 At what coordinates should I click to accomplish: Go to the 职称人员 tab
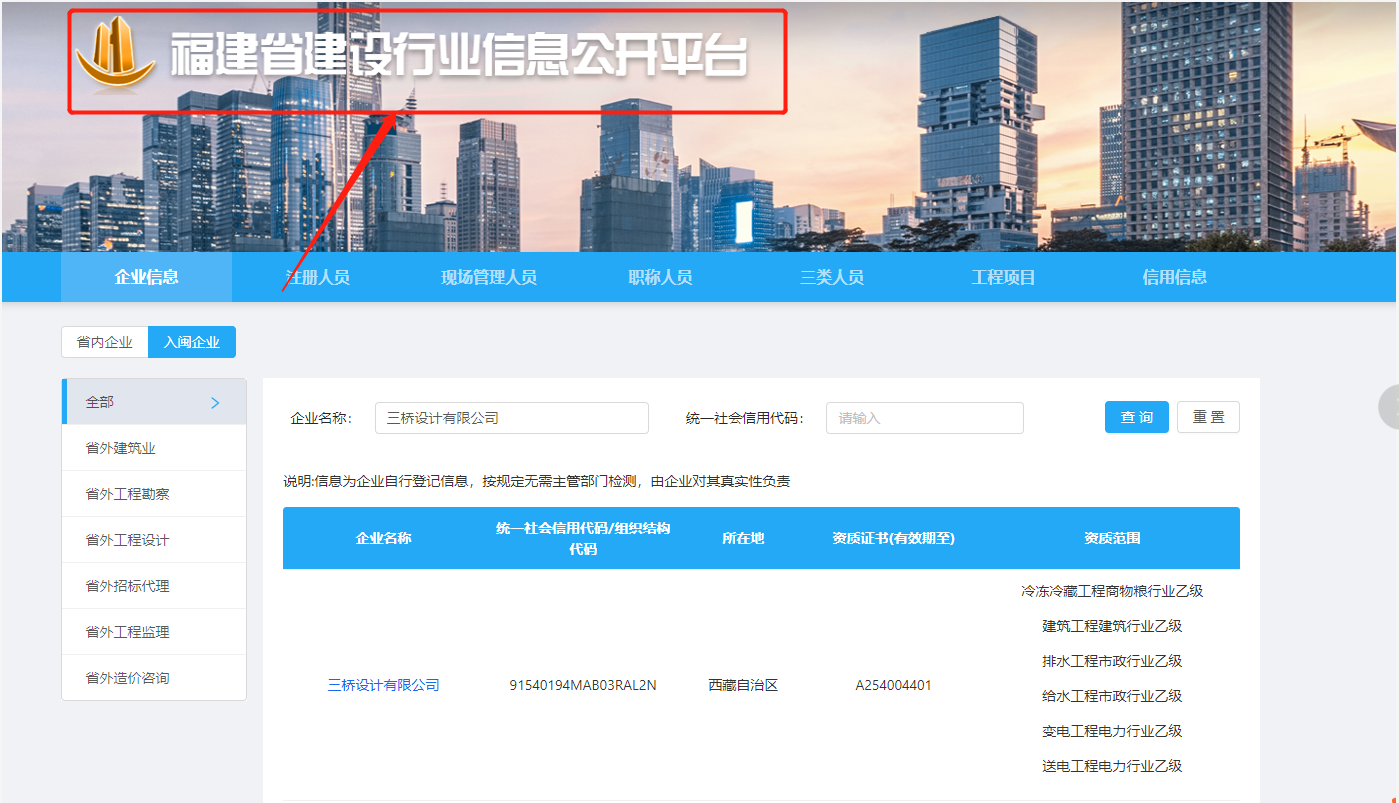(660, 277)
